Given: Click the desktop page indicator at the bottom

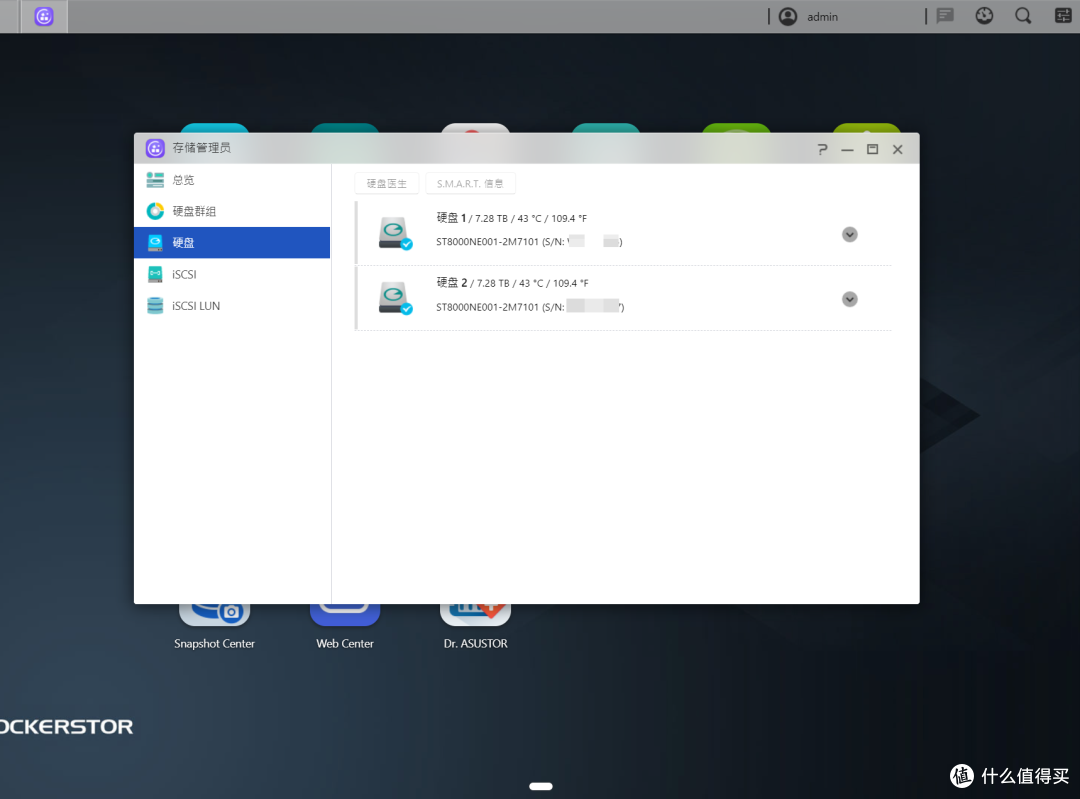Looking at the screenshot, I should coord(541,786).
